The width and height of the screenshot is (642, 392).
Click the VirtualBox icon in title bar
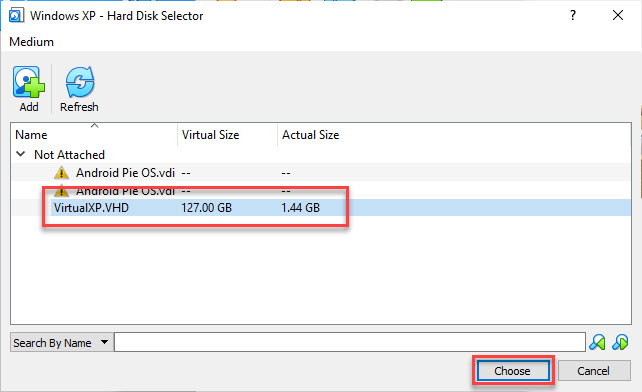point(16,16)
